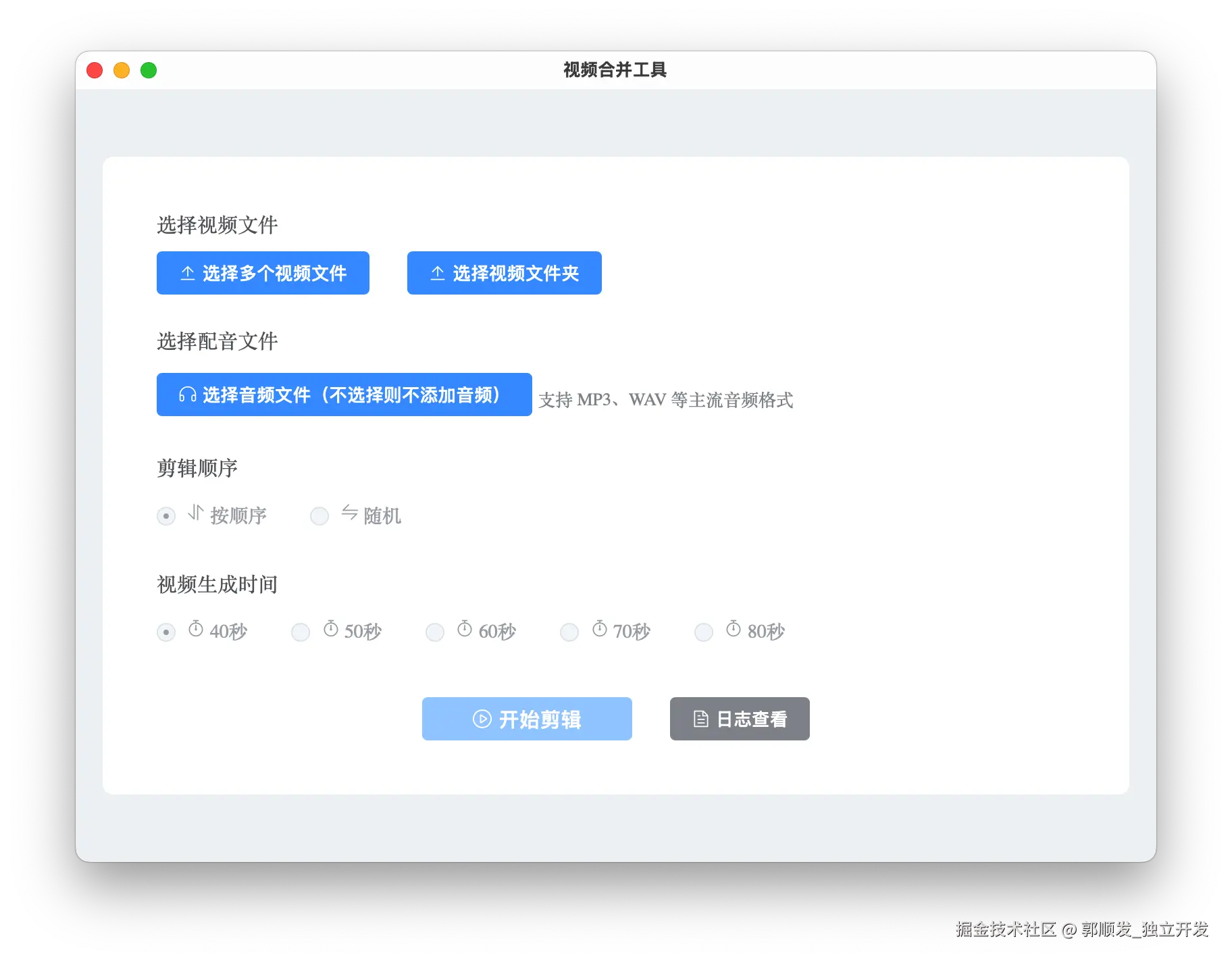The height and width of the screenshot is (962, 1232).
Task: Open the video folder selection dialog
Action: (504, 273)
